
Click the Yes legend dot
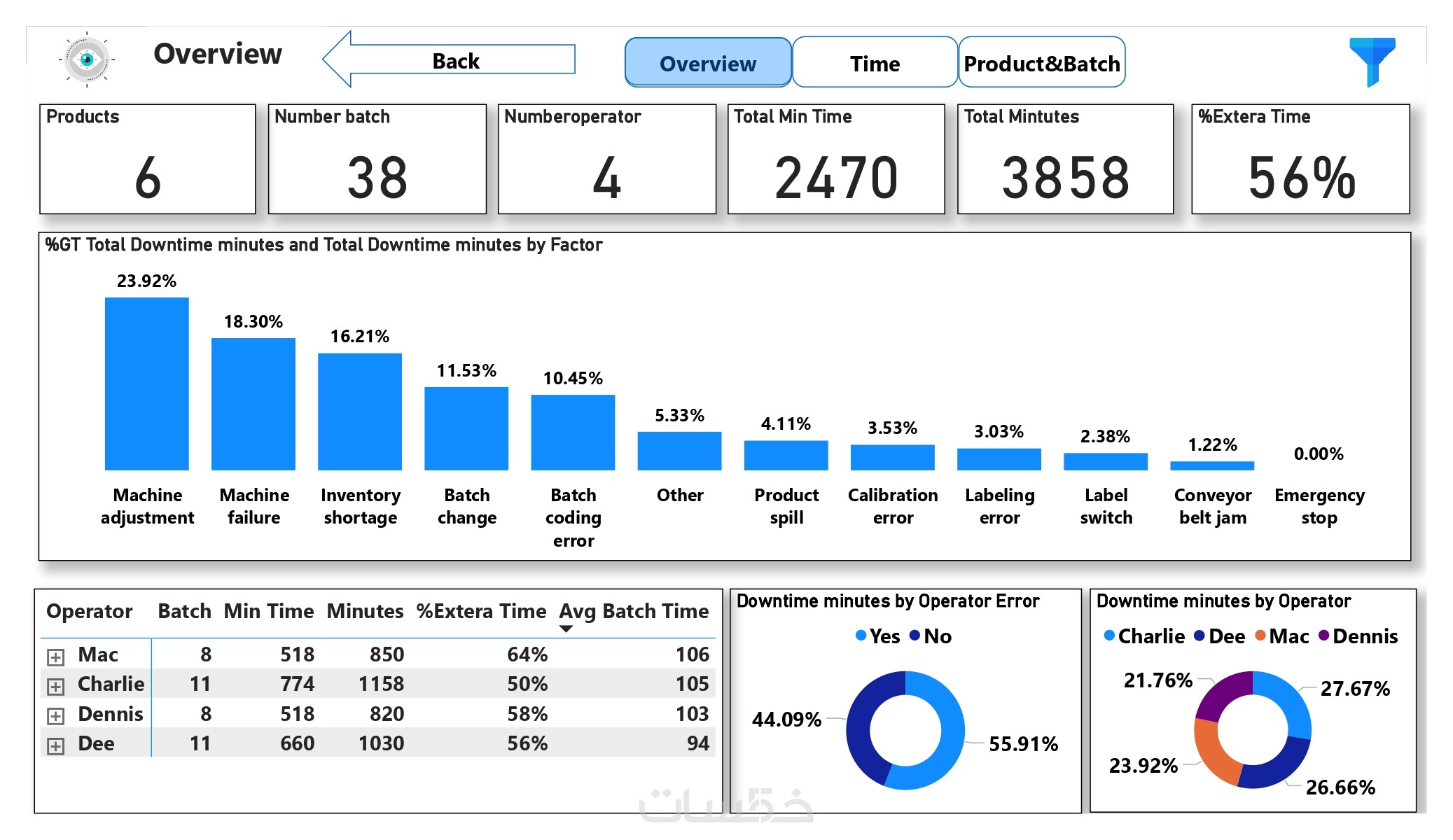(x=861, y=636)
